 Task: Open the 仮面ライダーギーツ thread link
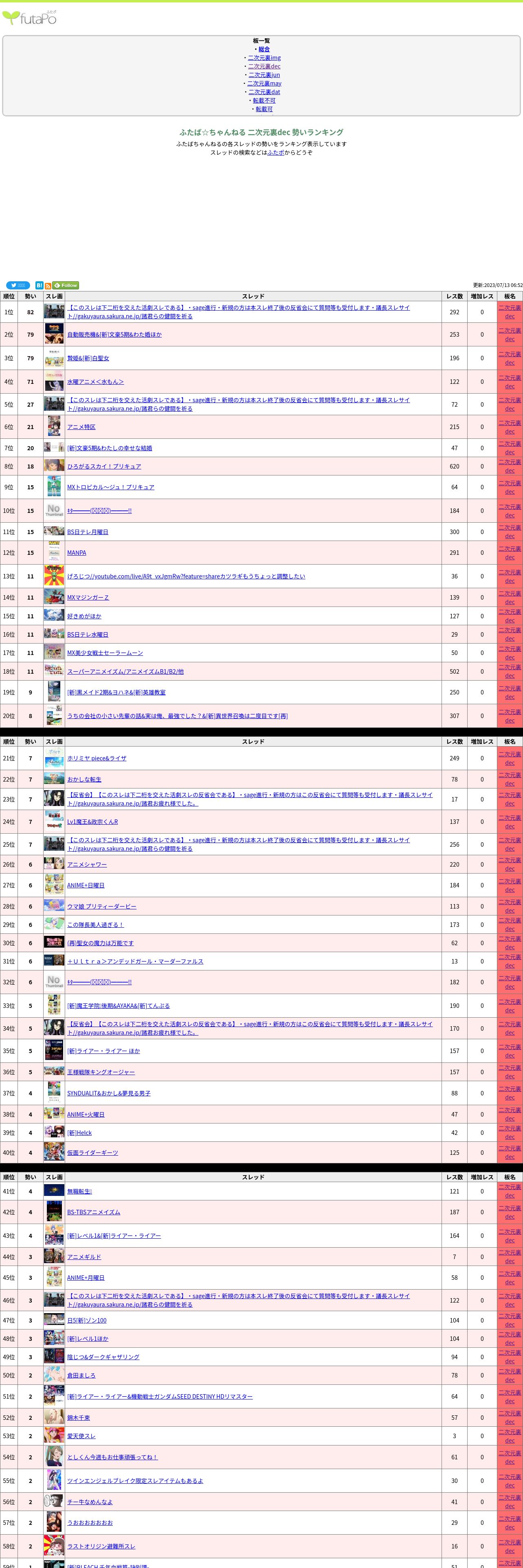92,1152
